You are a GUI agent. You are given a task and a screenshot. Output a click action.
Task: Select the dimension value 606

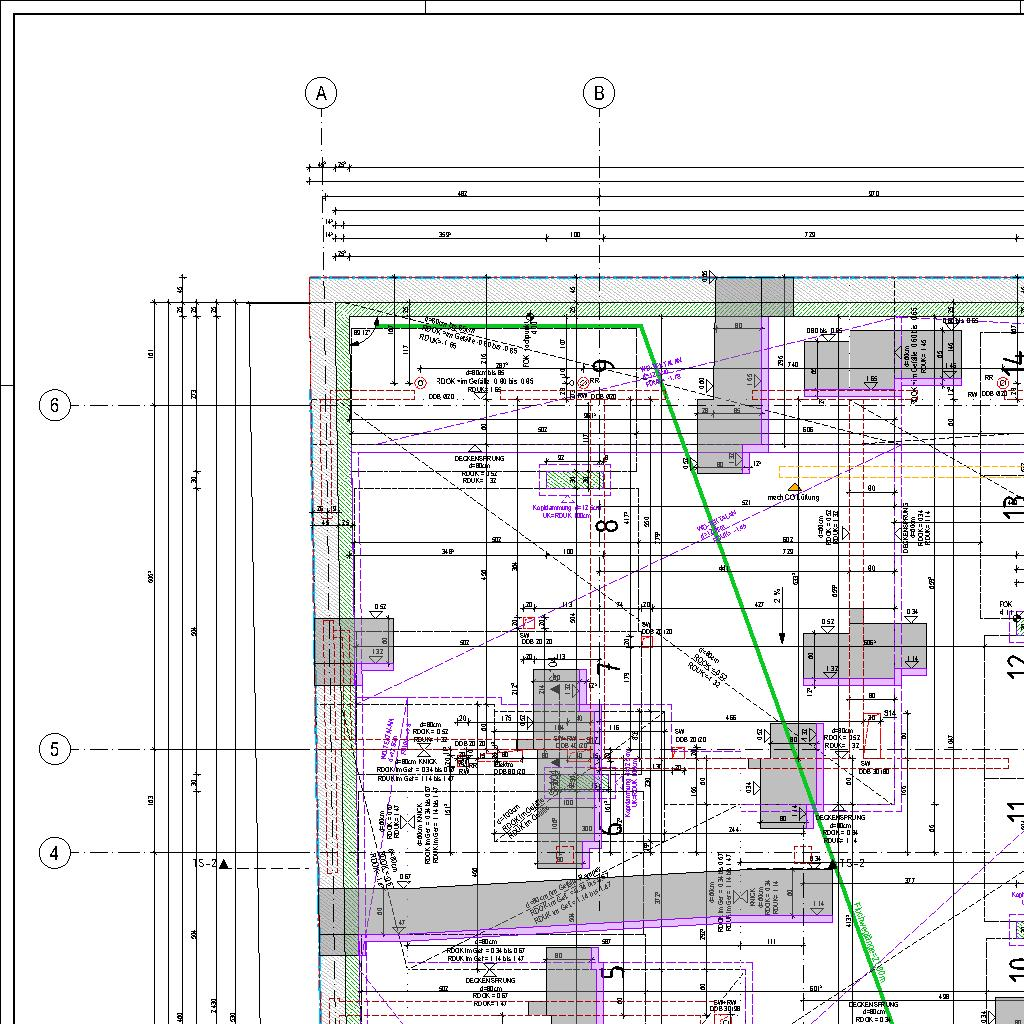tap(808, 430)
